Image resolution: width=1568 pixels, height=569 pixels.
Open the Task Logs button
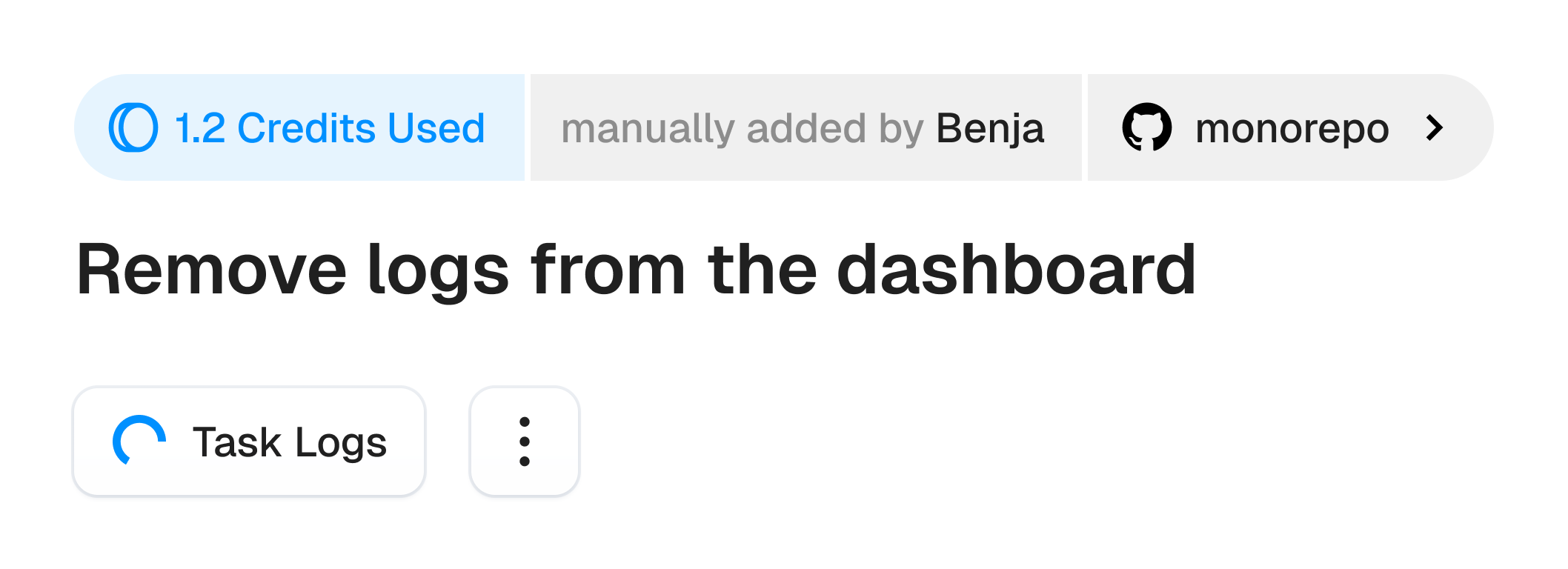[249, 442]
